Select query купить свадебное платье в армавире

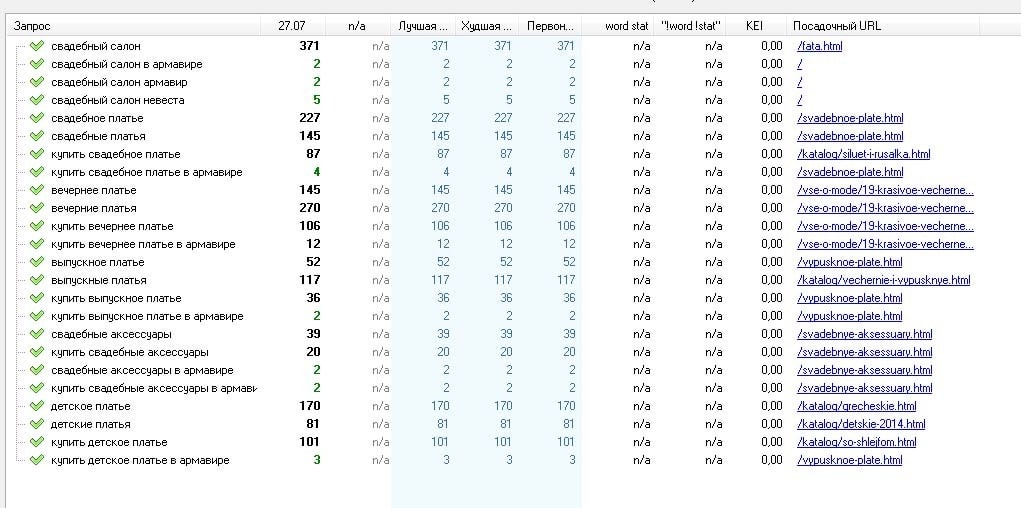(x=147, y=172)
